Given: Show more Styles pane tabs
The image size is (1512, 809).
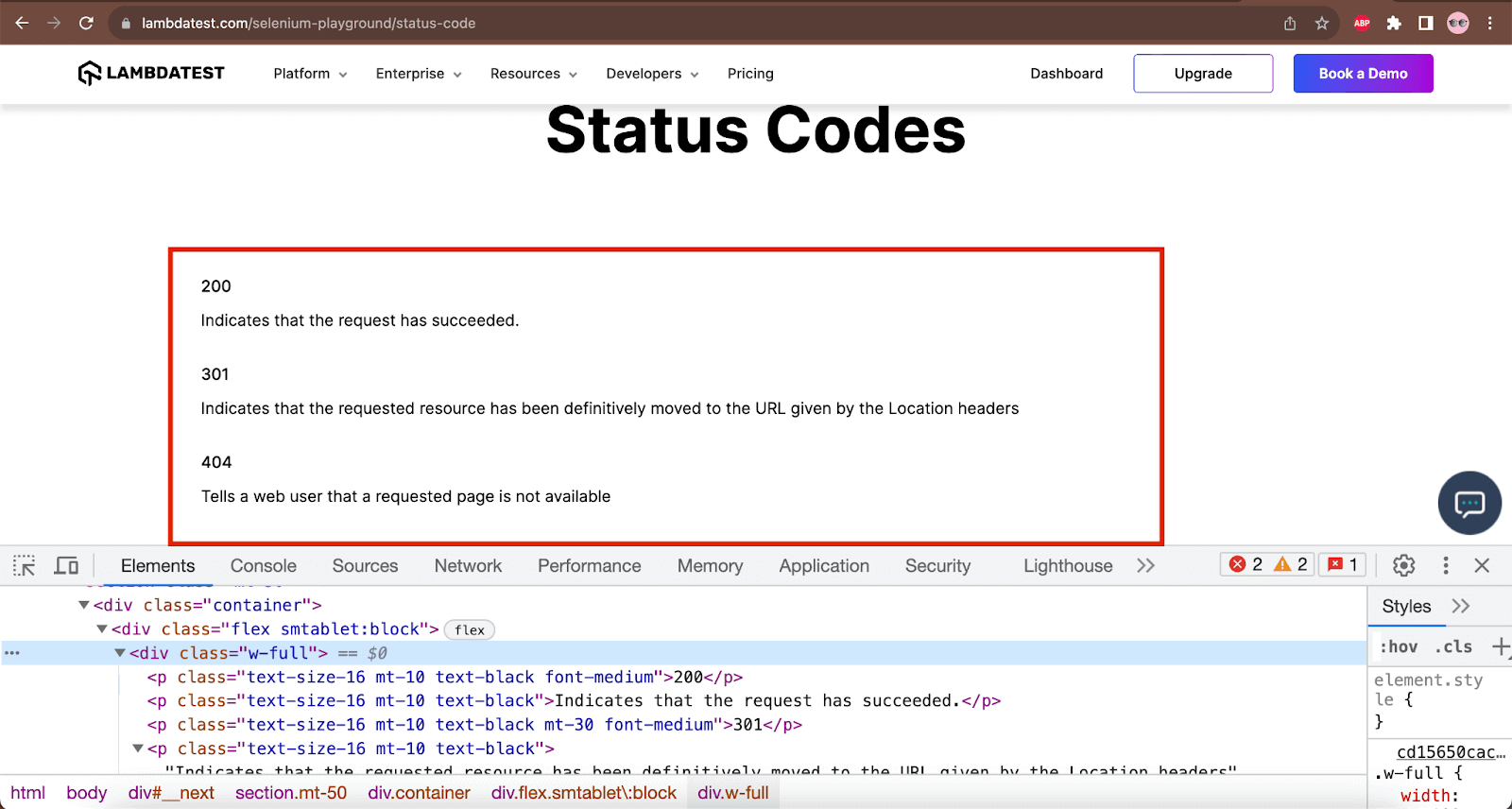Looking at the screenshot, I should (x=1461, y=606).
